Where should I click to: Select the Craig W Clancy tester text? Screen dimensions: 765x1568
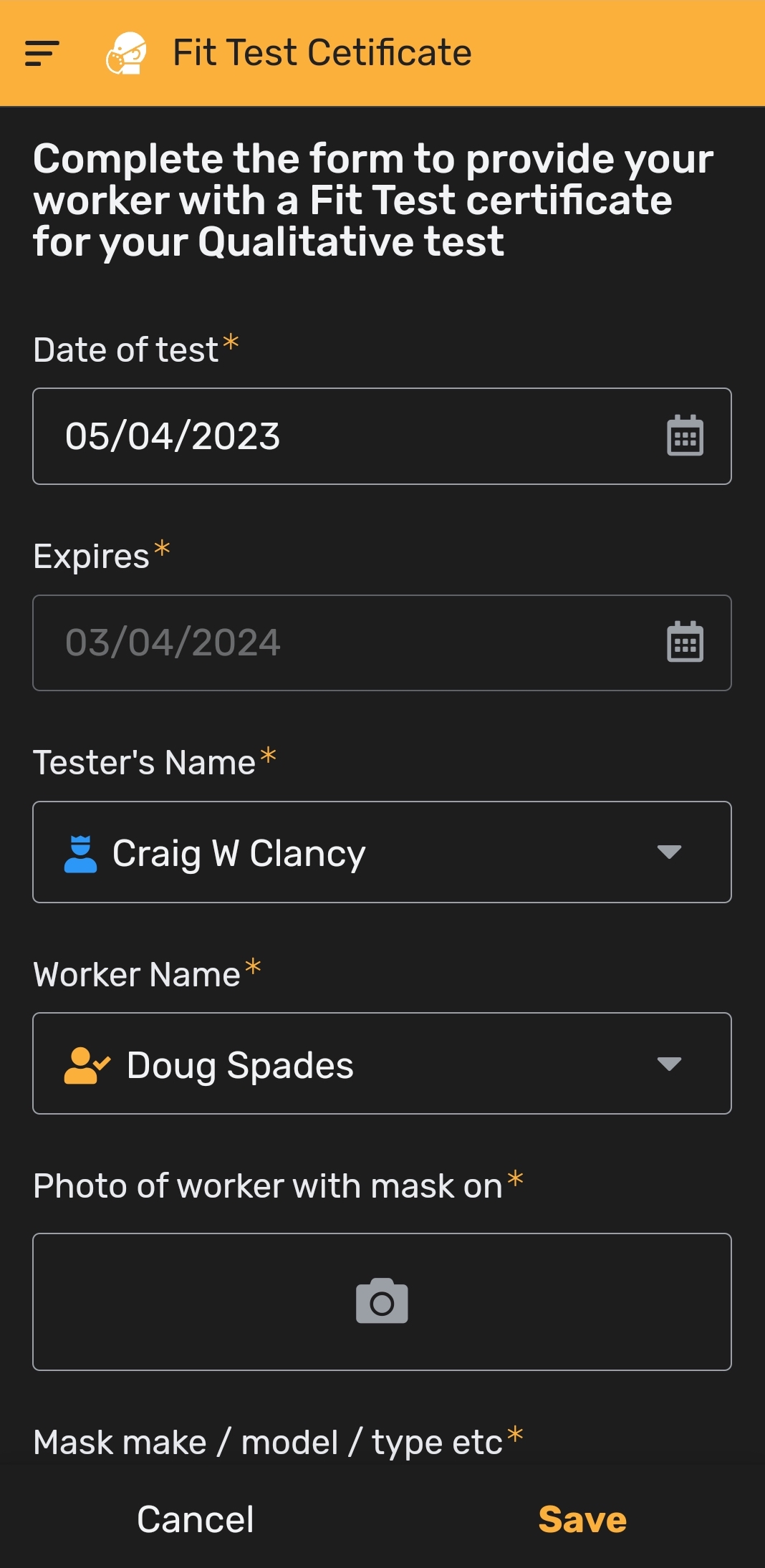coord(239,854)
